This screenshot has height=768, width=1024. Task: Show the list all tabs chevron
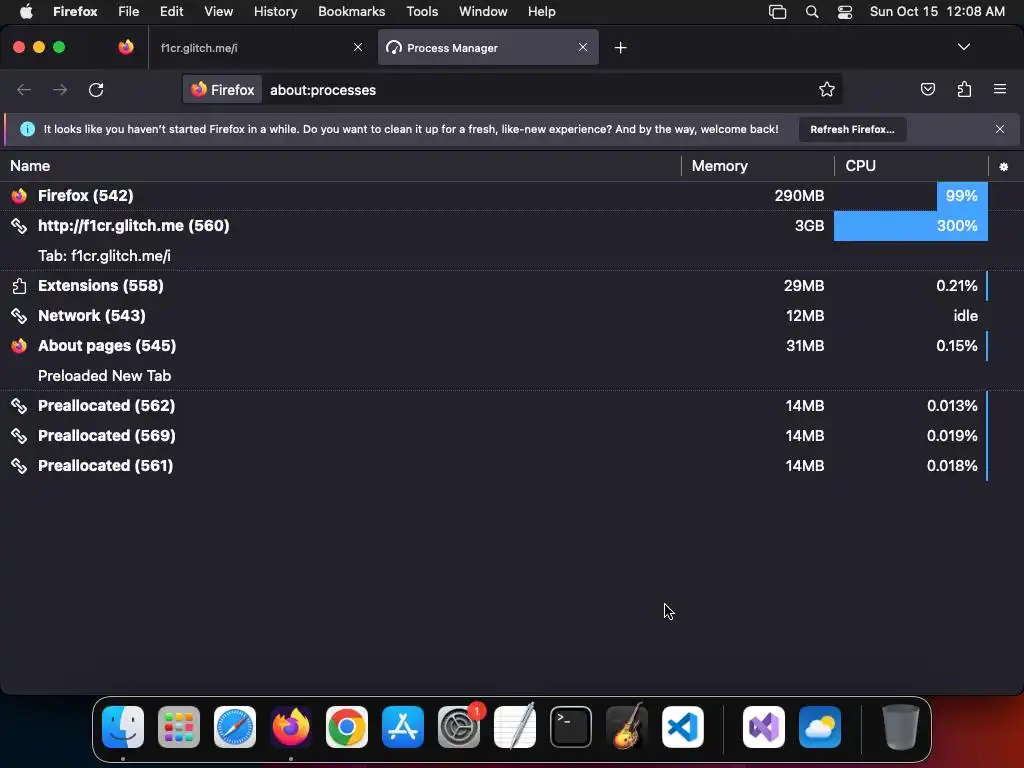963,47
